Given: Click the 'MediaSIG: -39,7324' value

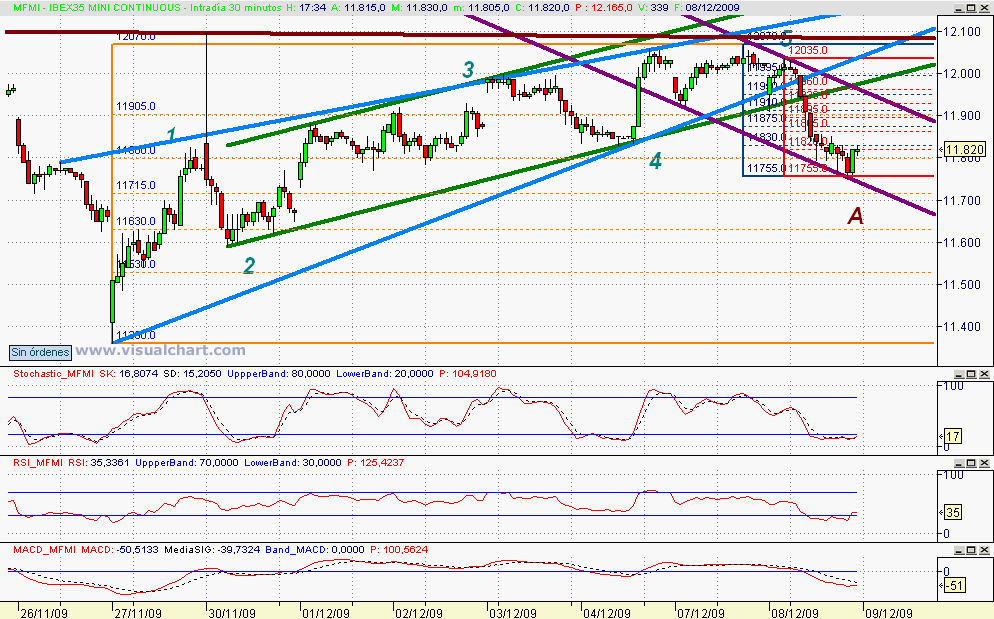Looking at the screenshot, I should click(212, 550).
